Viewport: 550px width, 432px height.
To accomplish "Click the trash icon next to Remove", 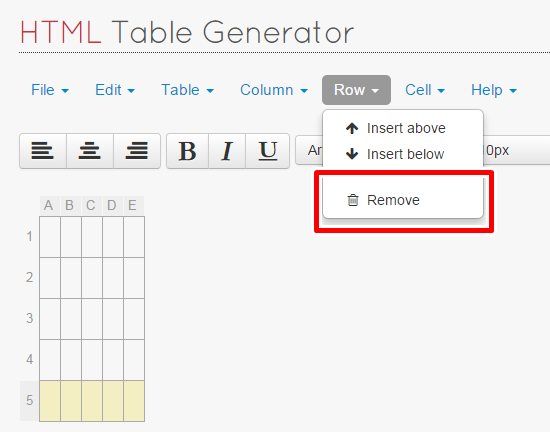I will coord(353,200).
